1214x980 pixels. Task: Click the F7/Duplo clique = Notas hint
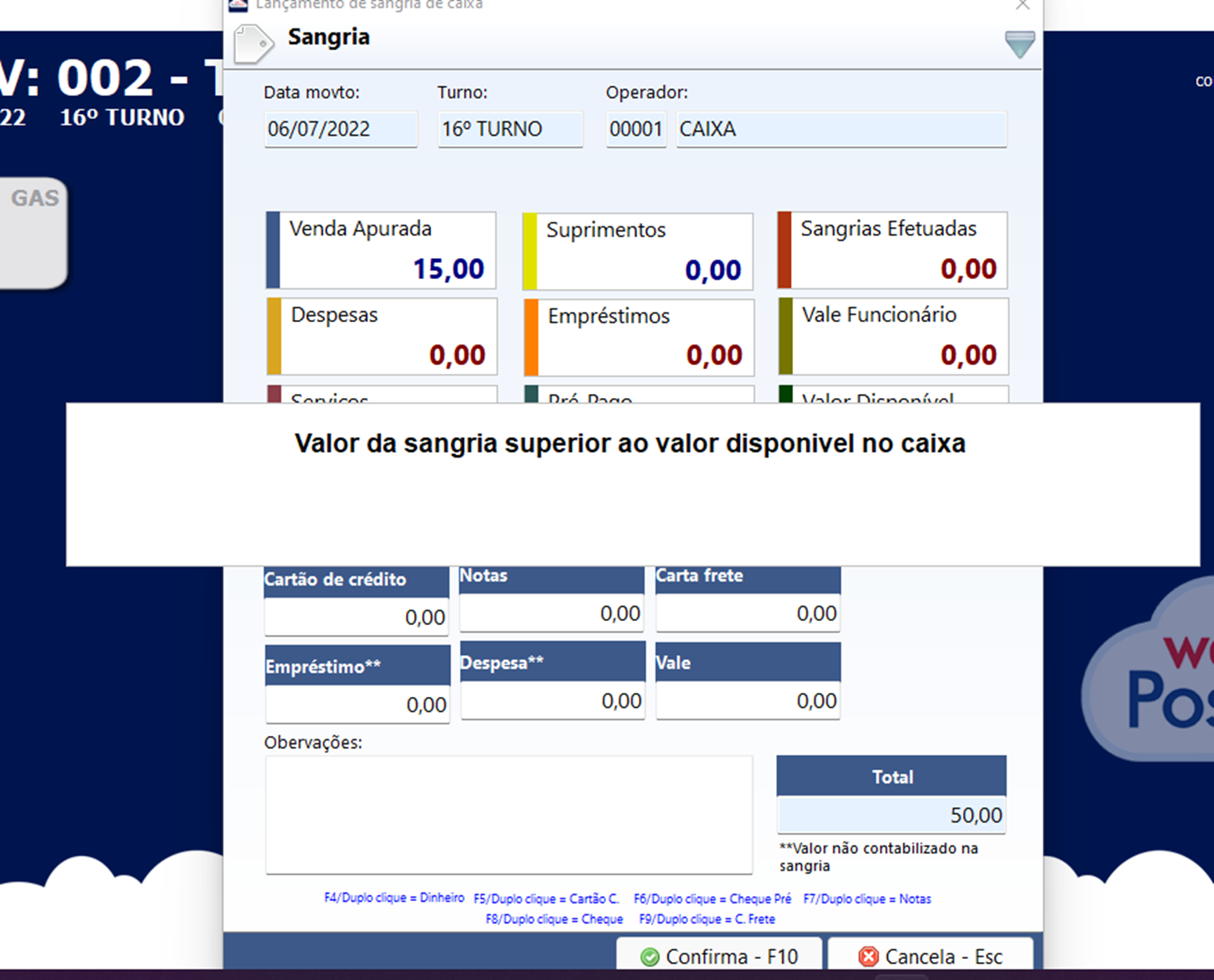(x=867, y=899)
